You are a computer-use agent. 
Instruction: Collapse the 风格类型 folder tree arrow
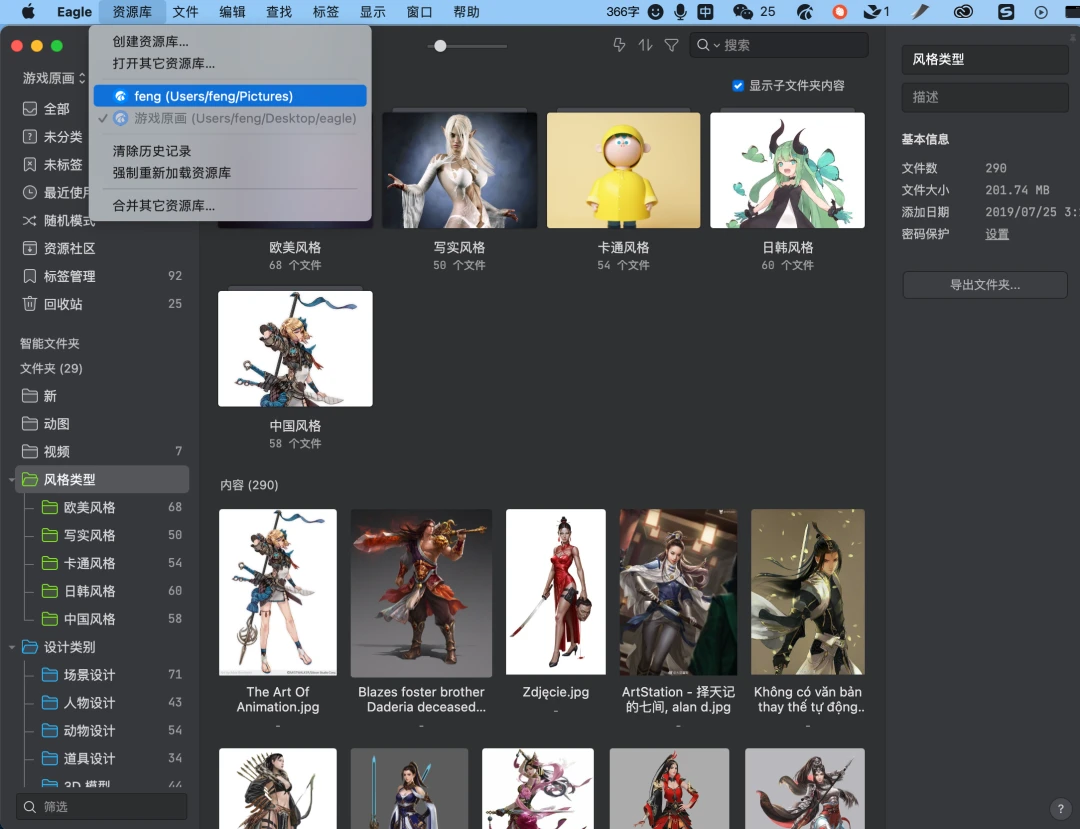point(12,480)
